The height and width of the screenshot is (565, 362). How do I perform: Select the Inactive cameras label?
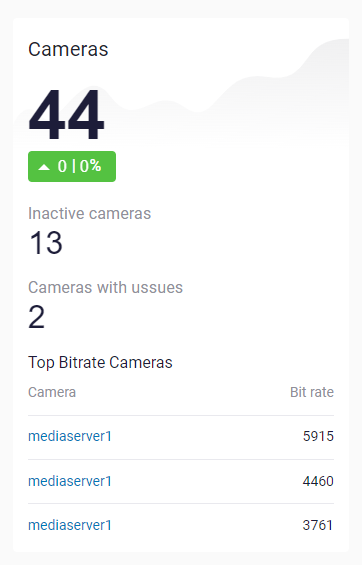89,213
